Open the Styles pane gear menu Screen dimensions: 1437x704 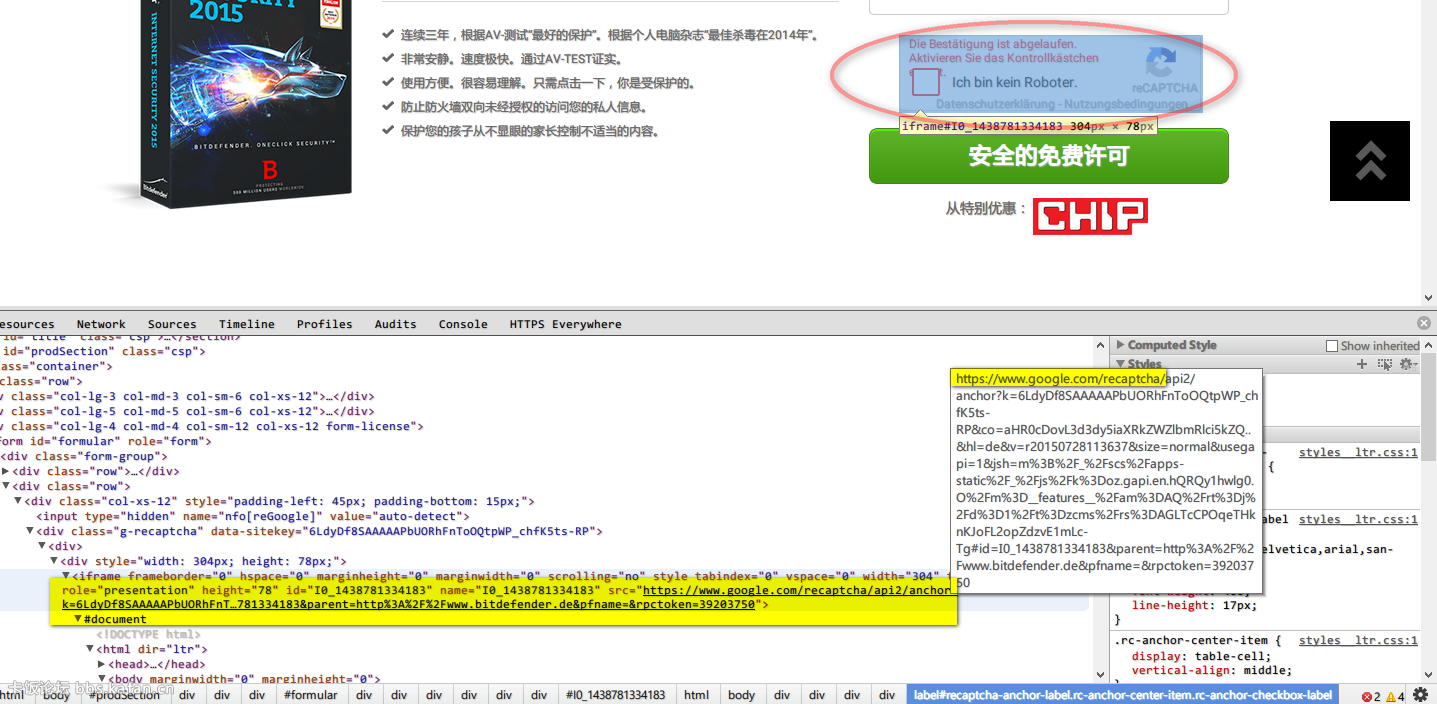[x=1409, y=364]
